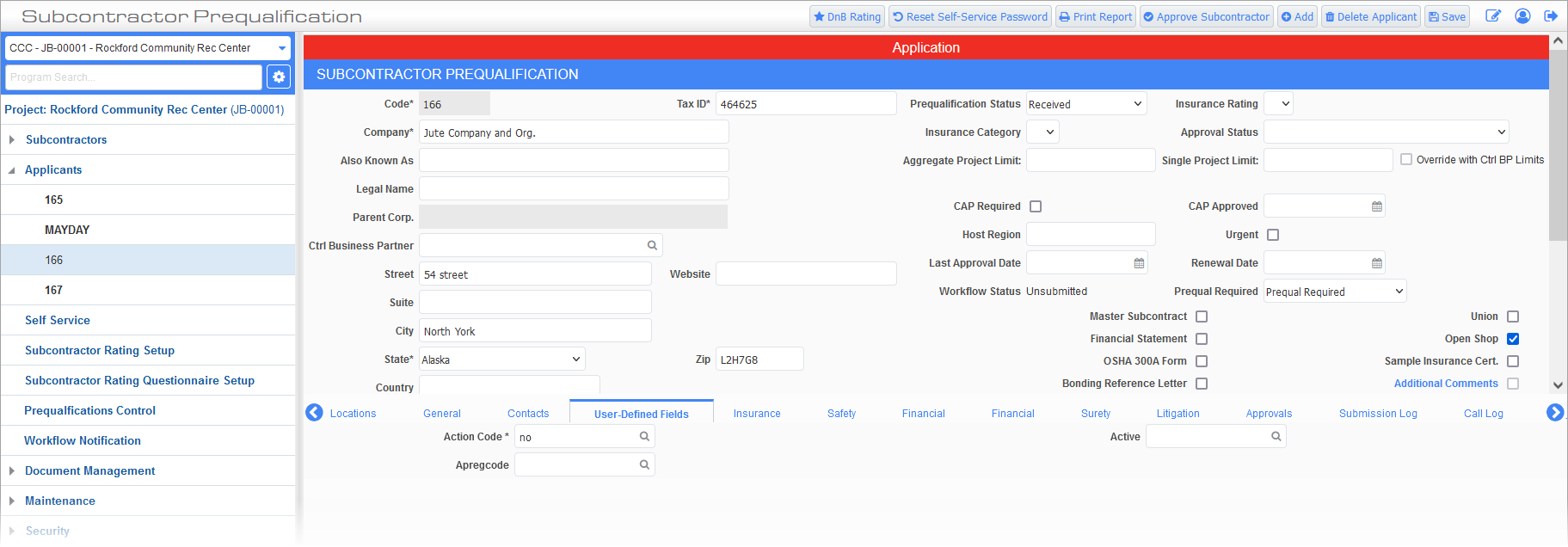The height and width of the screenshot is (547, 1568).
Task: Open Prequal Required dropdown
Action: (1335, 292)
